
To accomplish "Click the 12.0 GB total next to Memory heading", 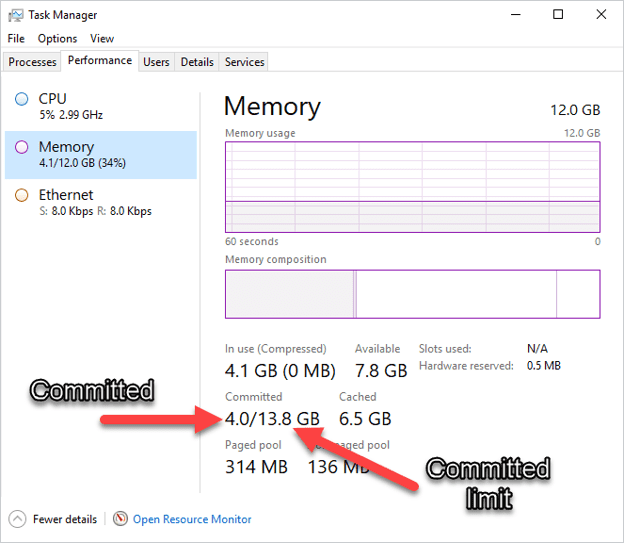I will coord(575,110).
